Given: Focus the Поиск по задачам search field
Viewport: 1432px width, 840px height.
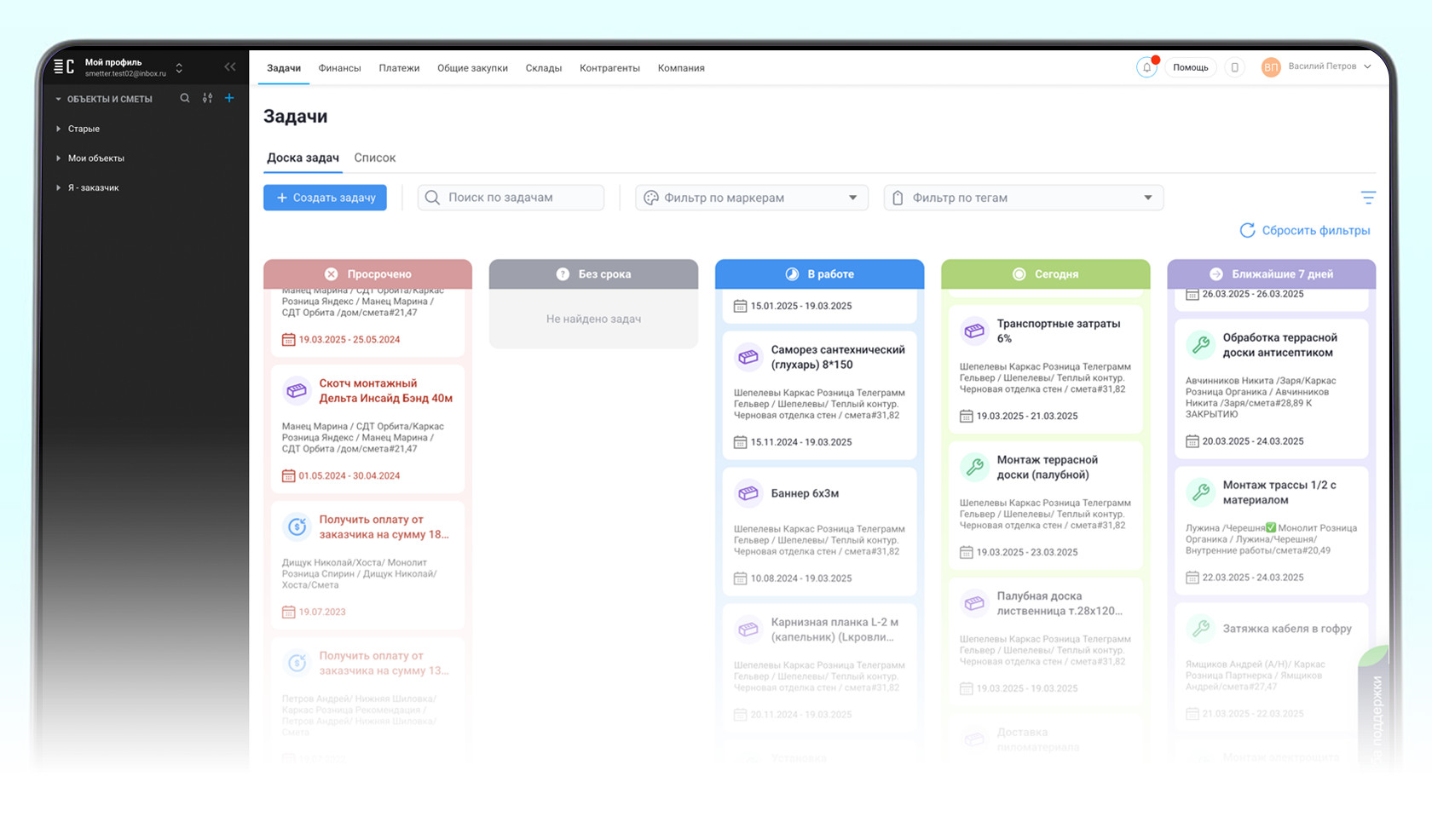Looking at the screenshot, I should [511, 198].
